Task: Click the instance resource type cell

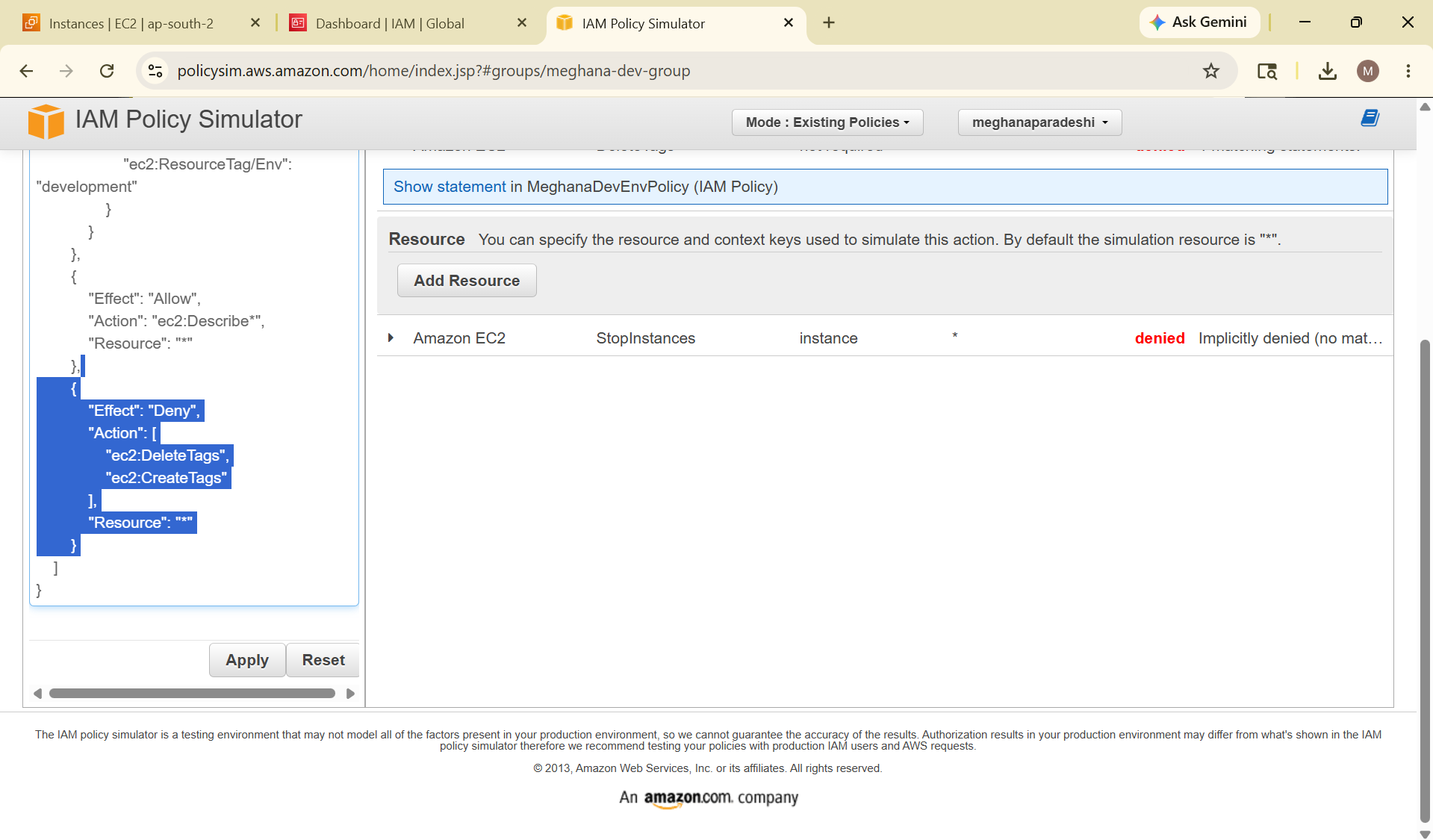Action: click(828, 338)
